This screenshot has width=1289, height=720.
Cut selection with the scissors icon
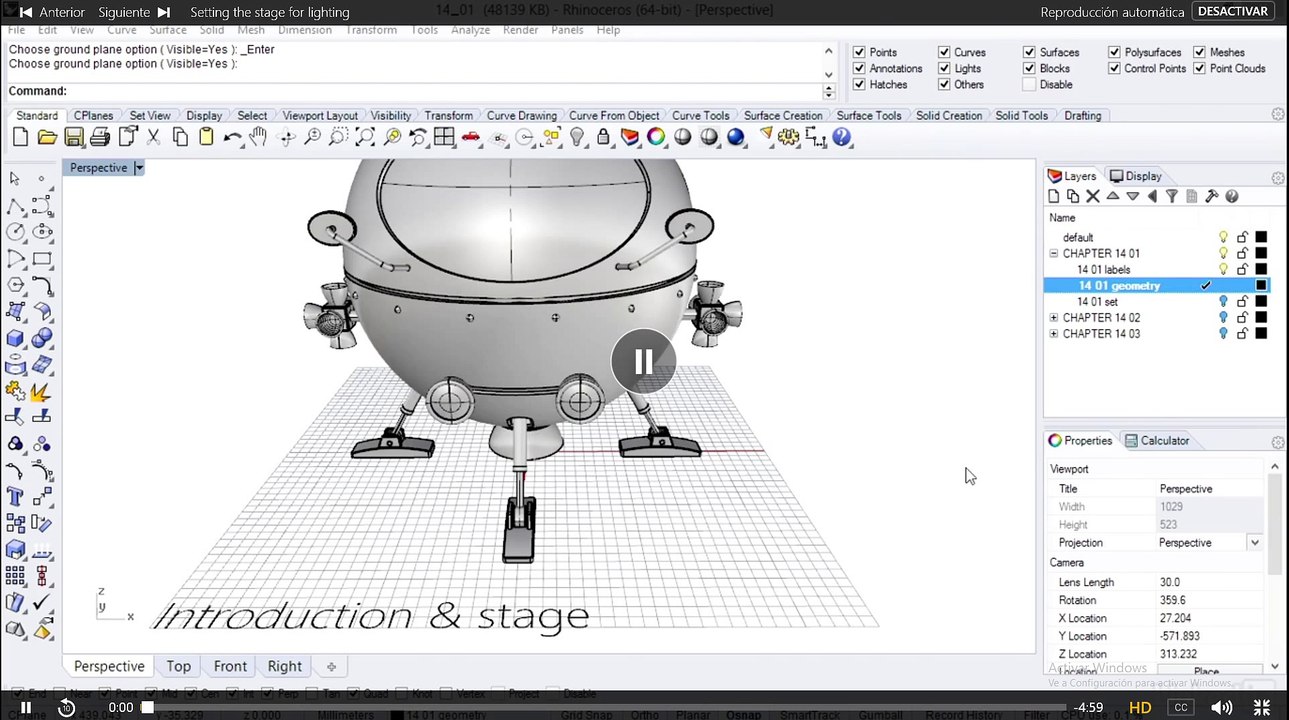point(154,137)
